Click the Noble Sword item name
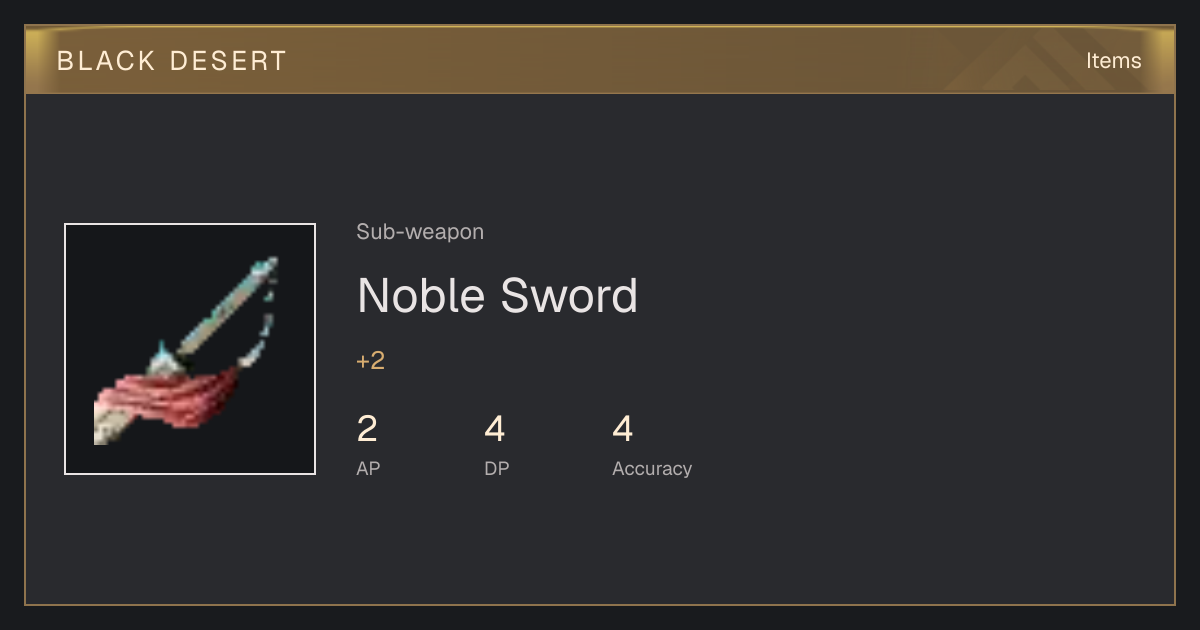The width and height of the screenshot is (1200, 630). [497, 295]
